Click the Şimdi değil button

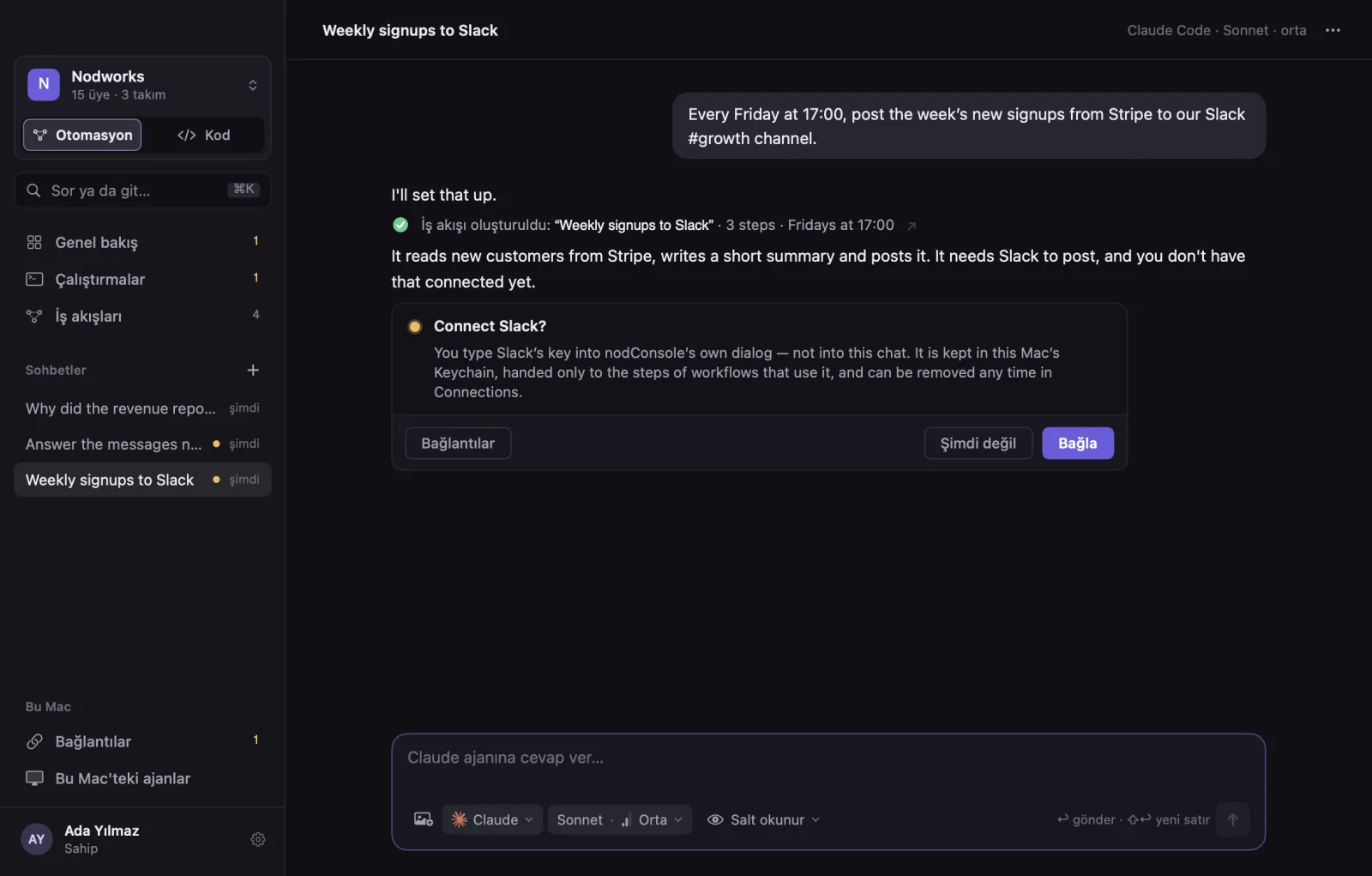pos(978,443)
